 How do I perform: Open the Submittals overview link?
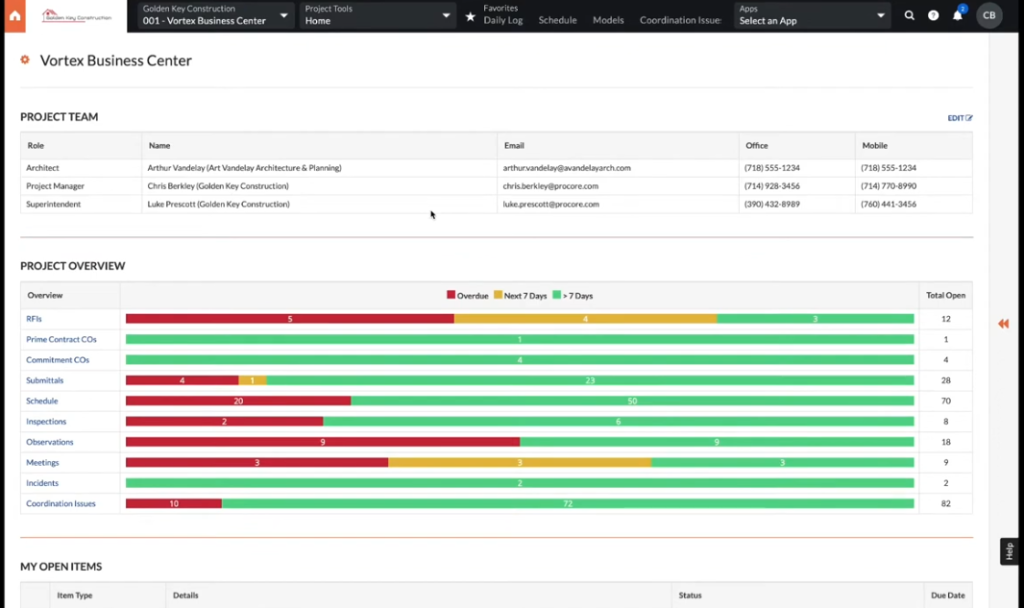[x=44, y=380]
